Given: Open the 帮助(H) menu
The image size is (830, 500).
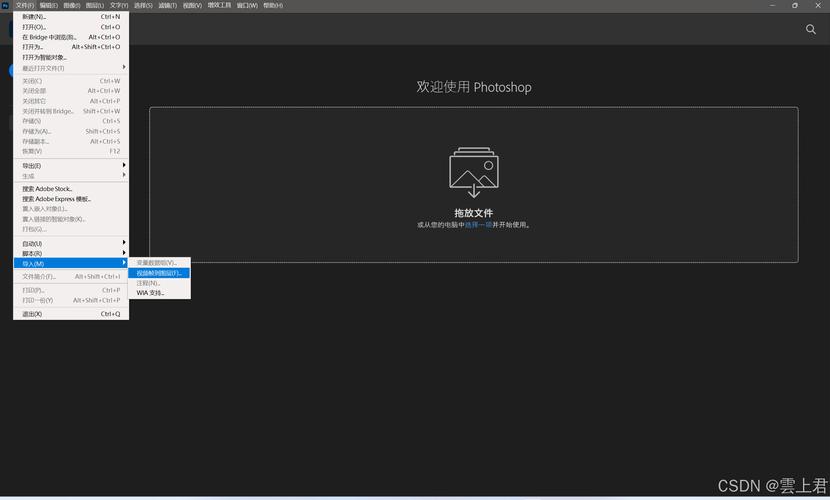Looking at the screenshot, I should 273,5.
